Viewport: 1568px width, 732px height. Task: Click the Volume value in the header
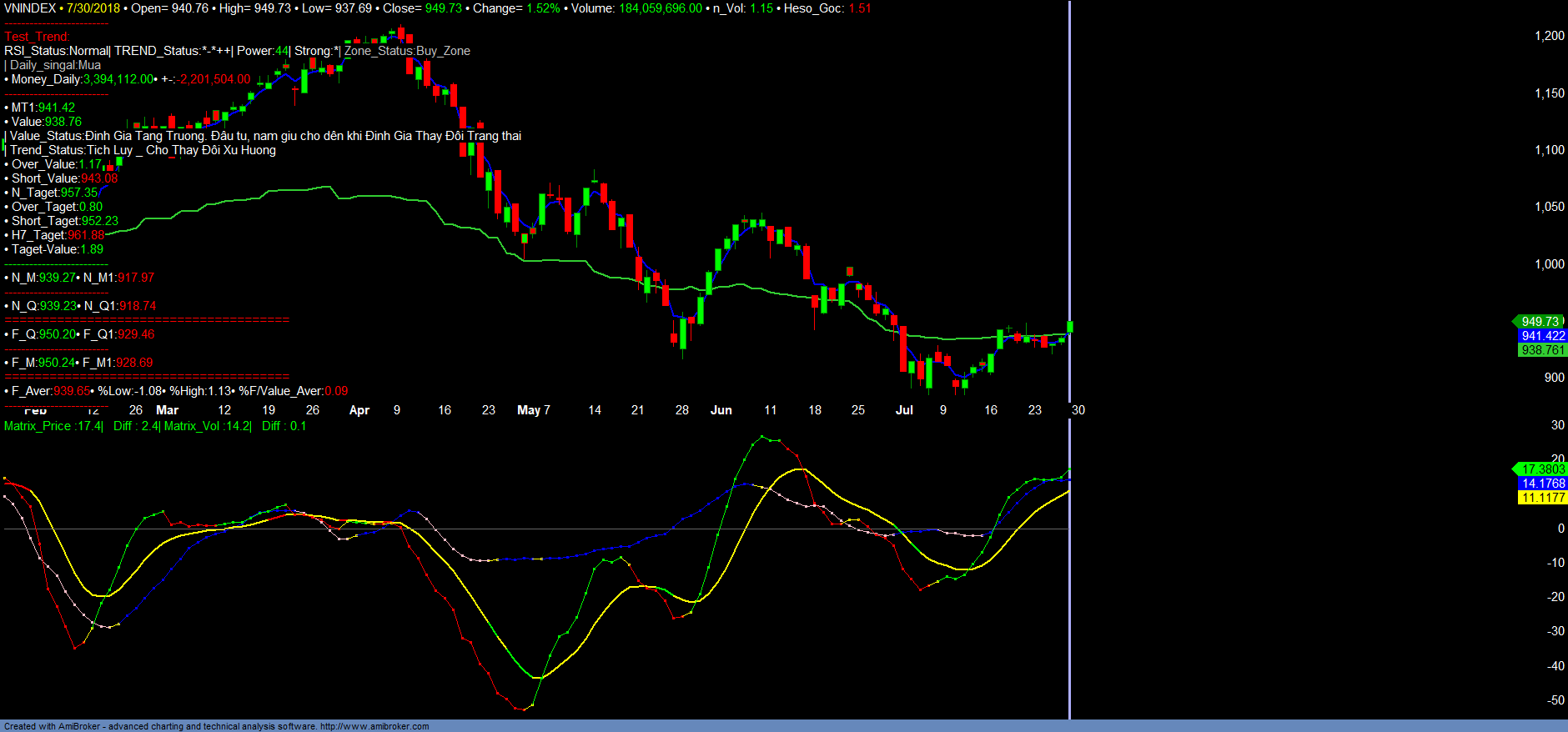coord(660,8)
